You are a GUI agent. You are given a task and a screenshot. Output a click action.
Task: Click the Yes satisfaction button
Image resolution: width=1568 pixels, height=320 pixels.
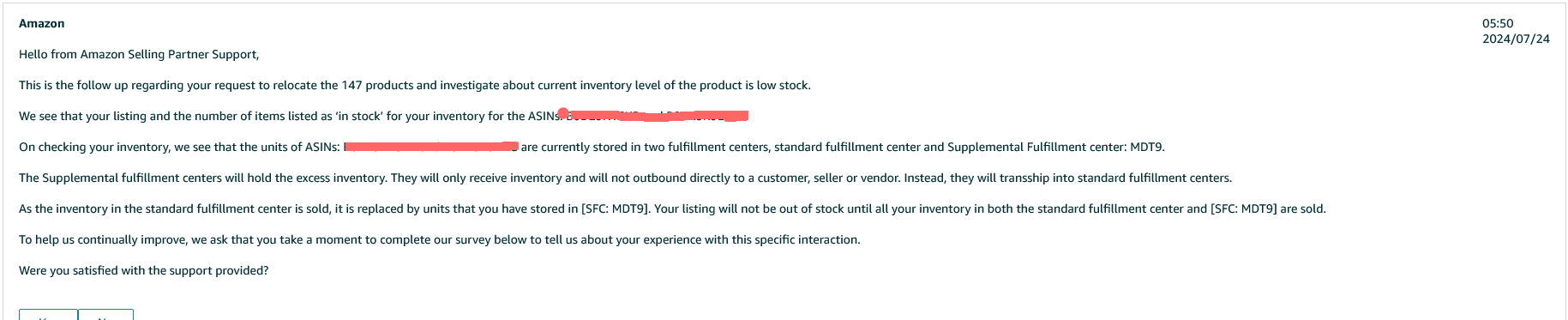point(49,314)
